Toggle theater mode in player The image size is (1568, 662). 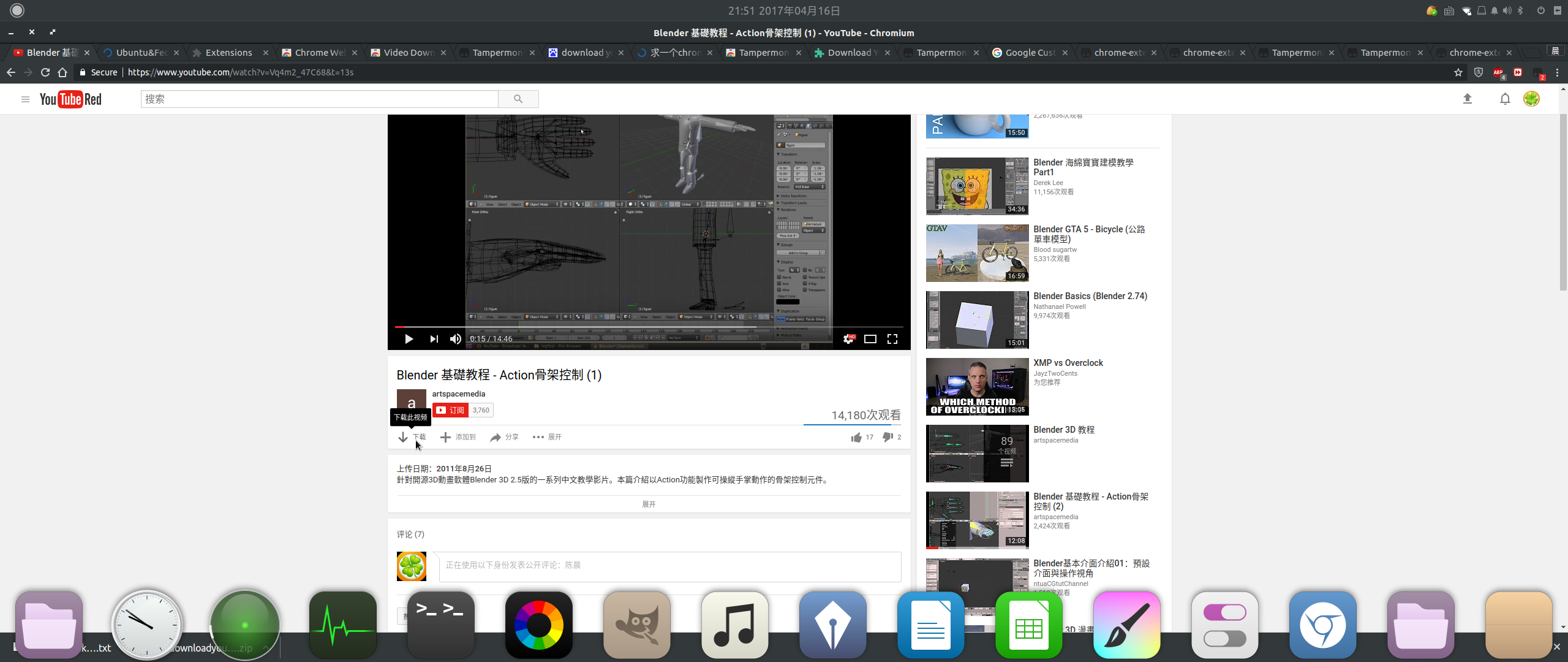tap(870, 339)
